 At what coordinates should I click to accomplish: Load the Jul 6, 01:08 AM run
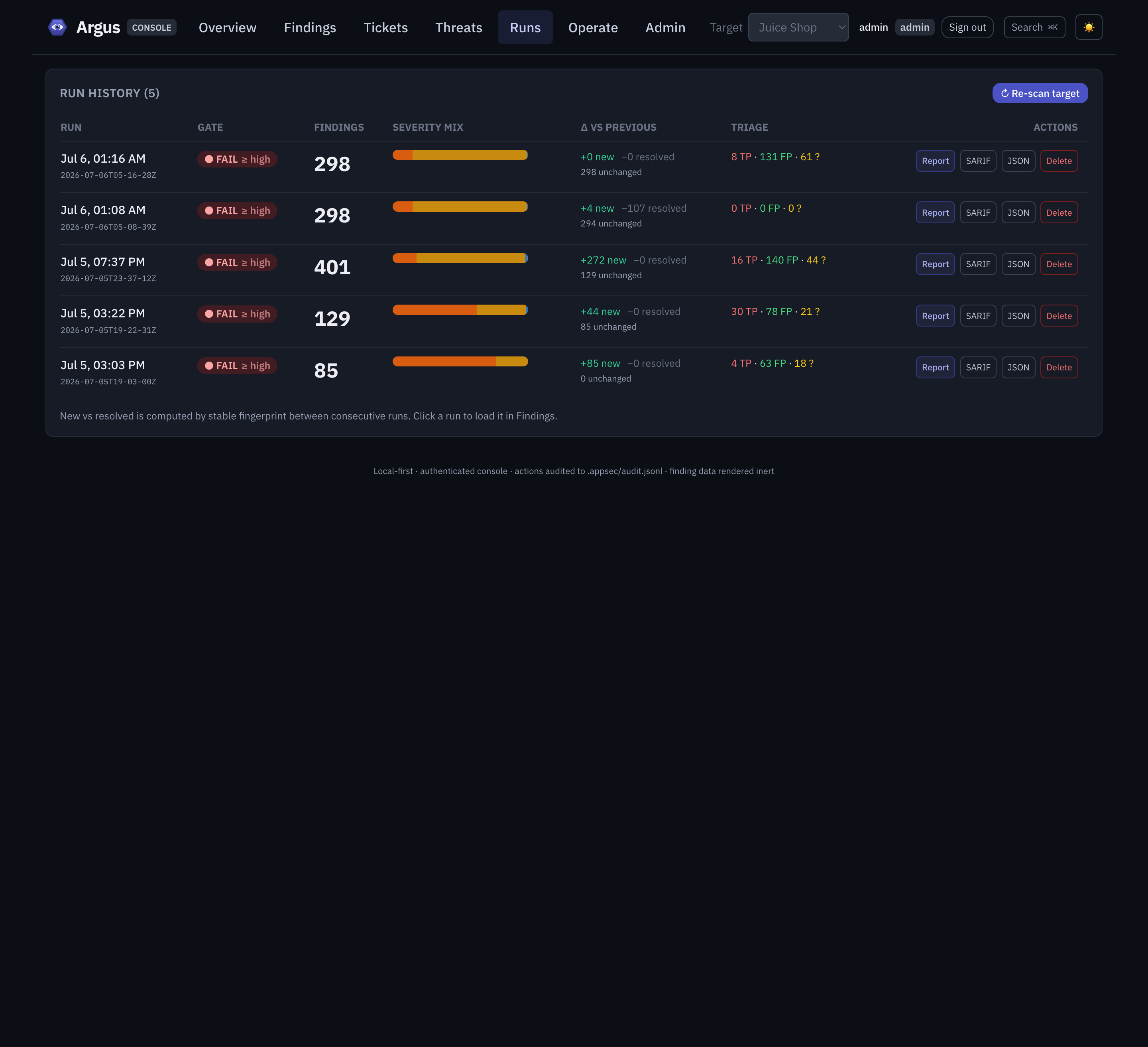pos(103,210)
